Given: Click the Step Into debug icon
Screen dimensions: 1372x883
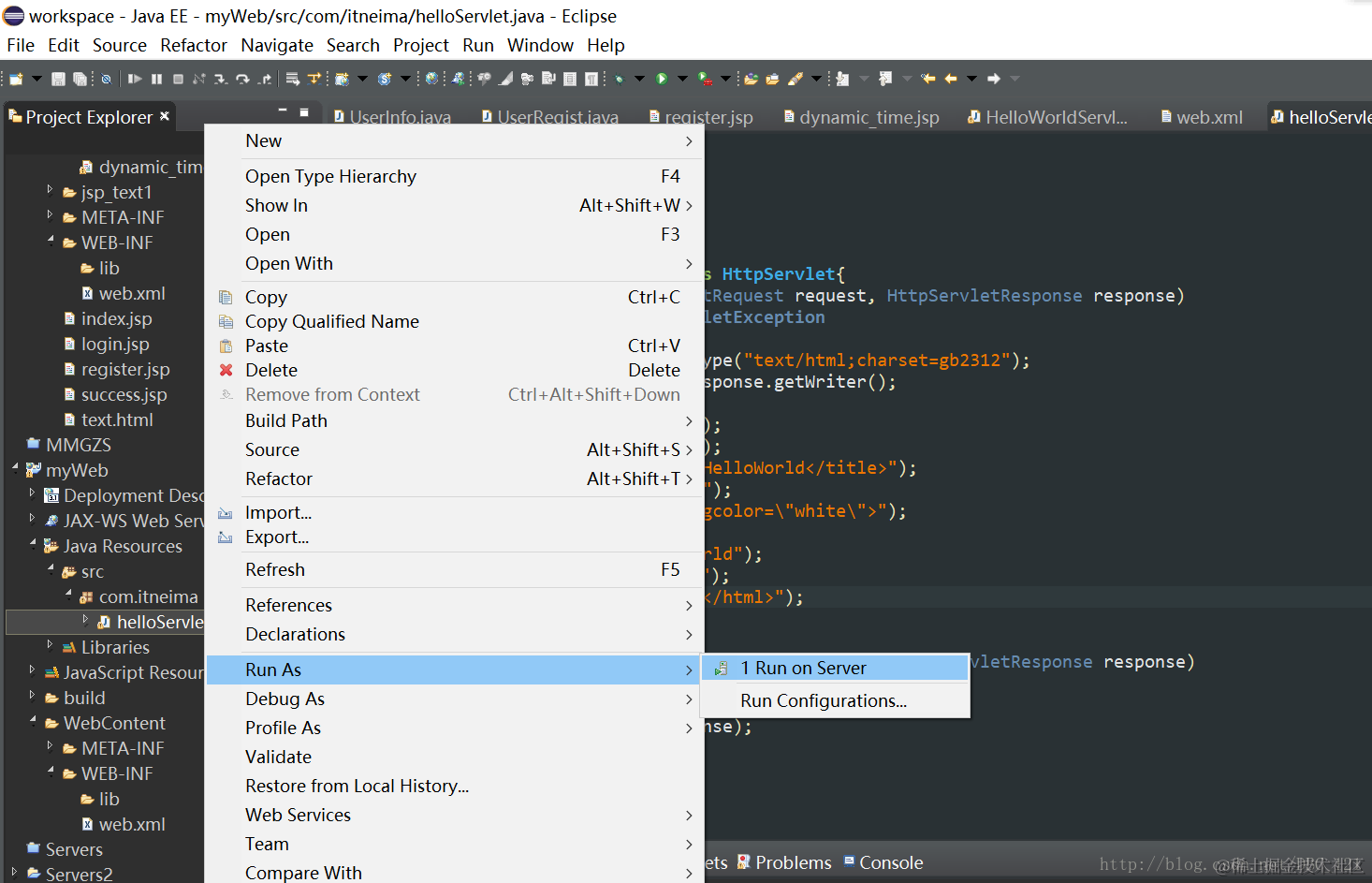Looking at the screenshot, I should point(221,79).
